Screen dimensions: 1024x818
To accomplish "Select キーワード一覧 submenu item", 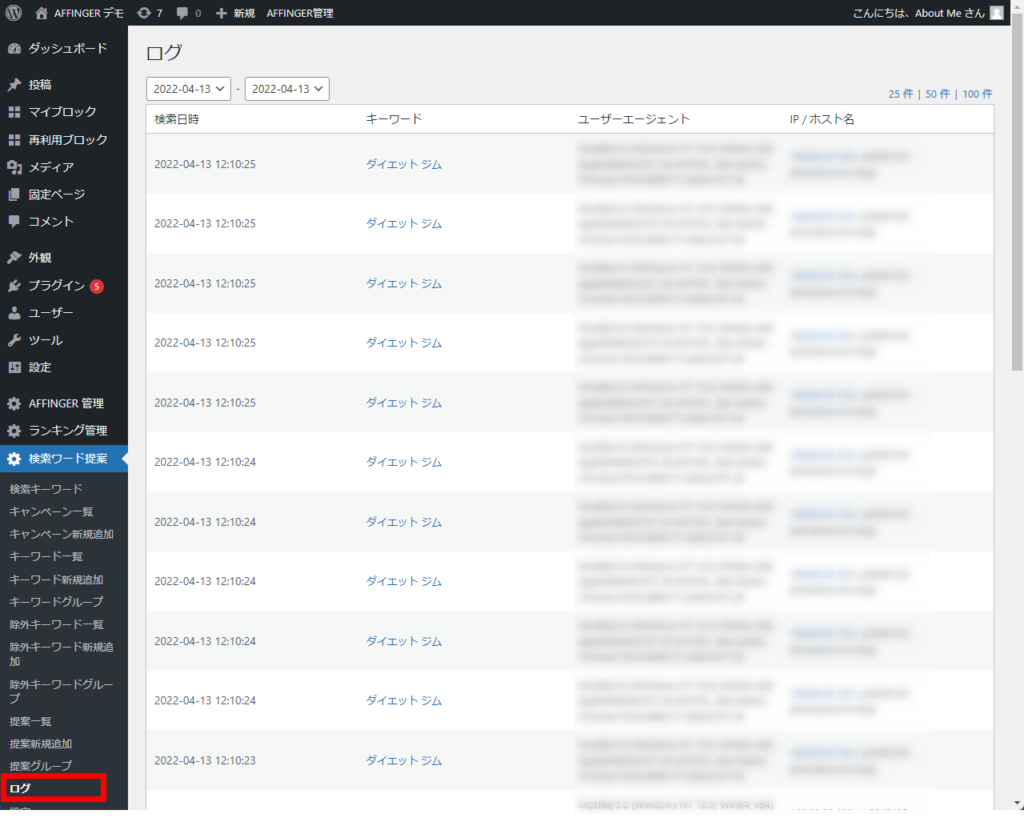I will 46,556.
